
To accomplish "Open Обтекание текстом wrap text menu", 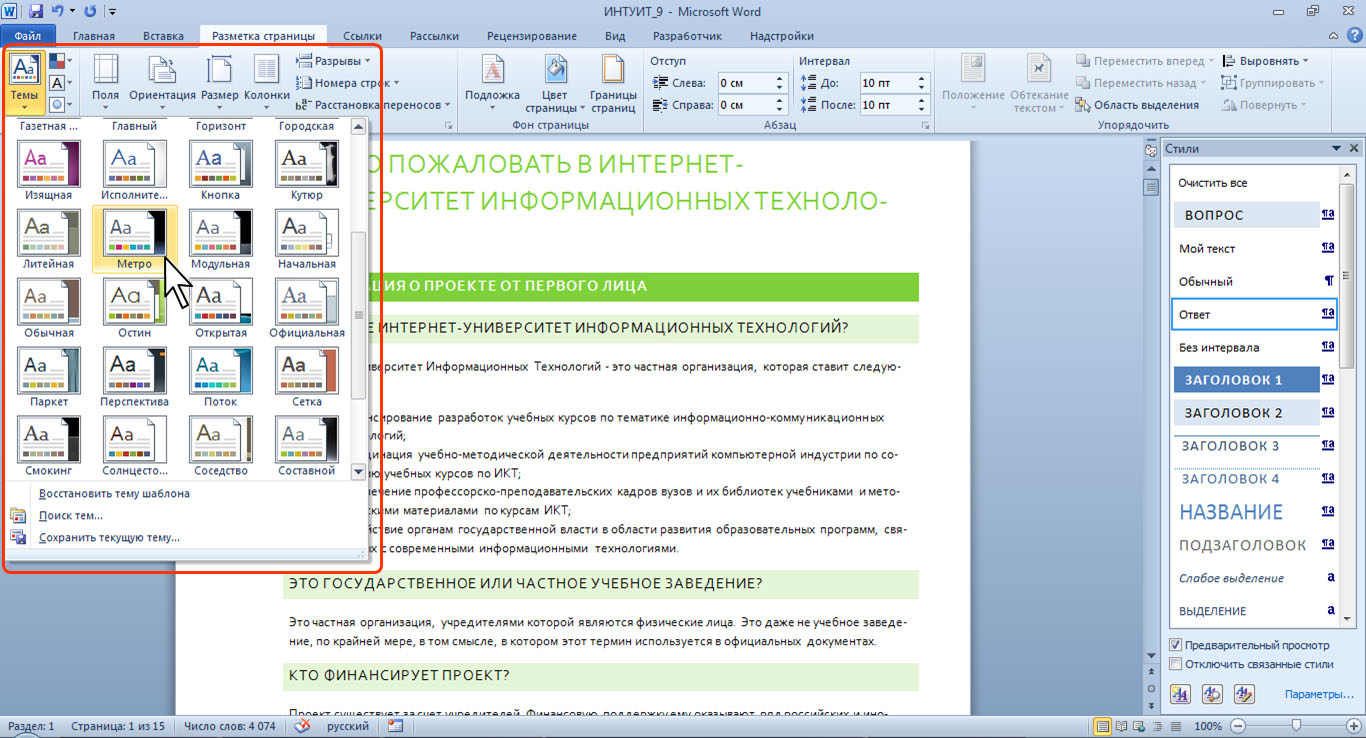I will point(1039,82).
